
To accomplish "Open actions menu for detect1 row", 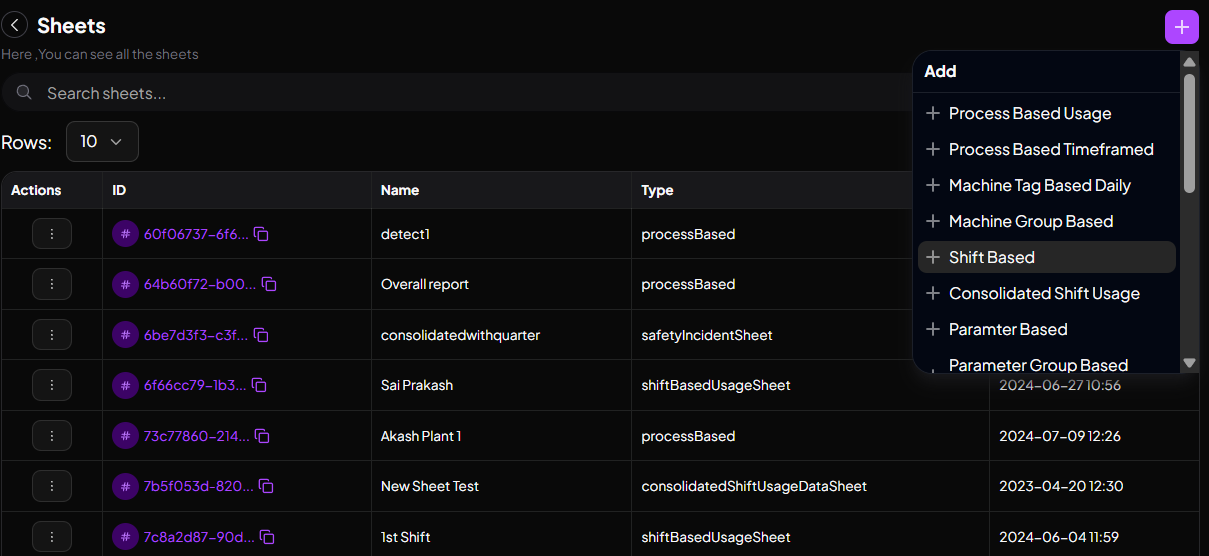I will point(52,234).
